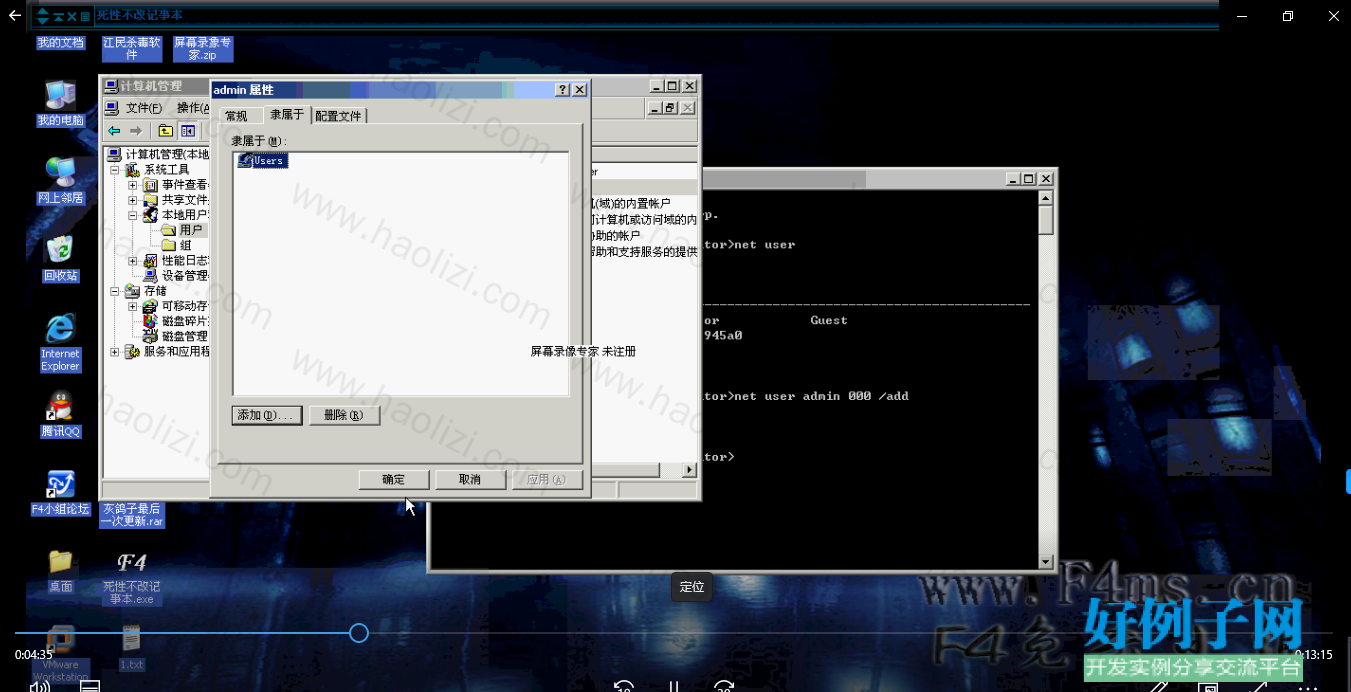1351x692 pixels.
Task: Click Back arrow in 计算机管理 toolbar
Action: (114, 131)
